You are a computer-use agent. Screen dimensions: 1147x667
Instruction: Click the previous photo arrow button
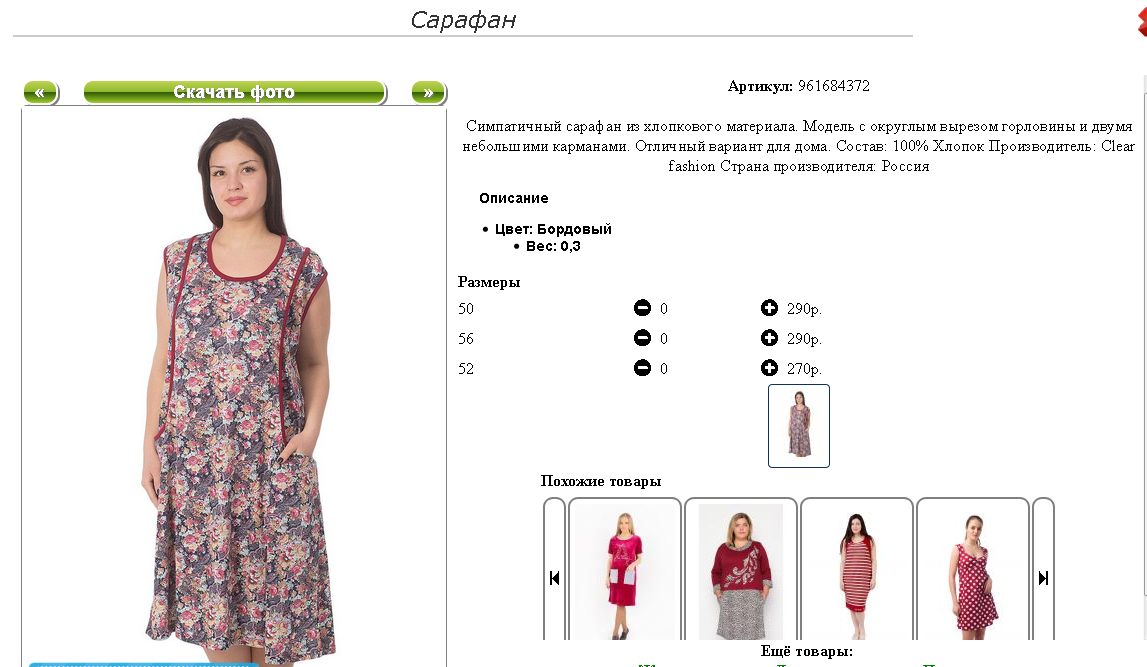(x=40, y=93)
